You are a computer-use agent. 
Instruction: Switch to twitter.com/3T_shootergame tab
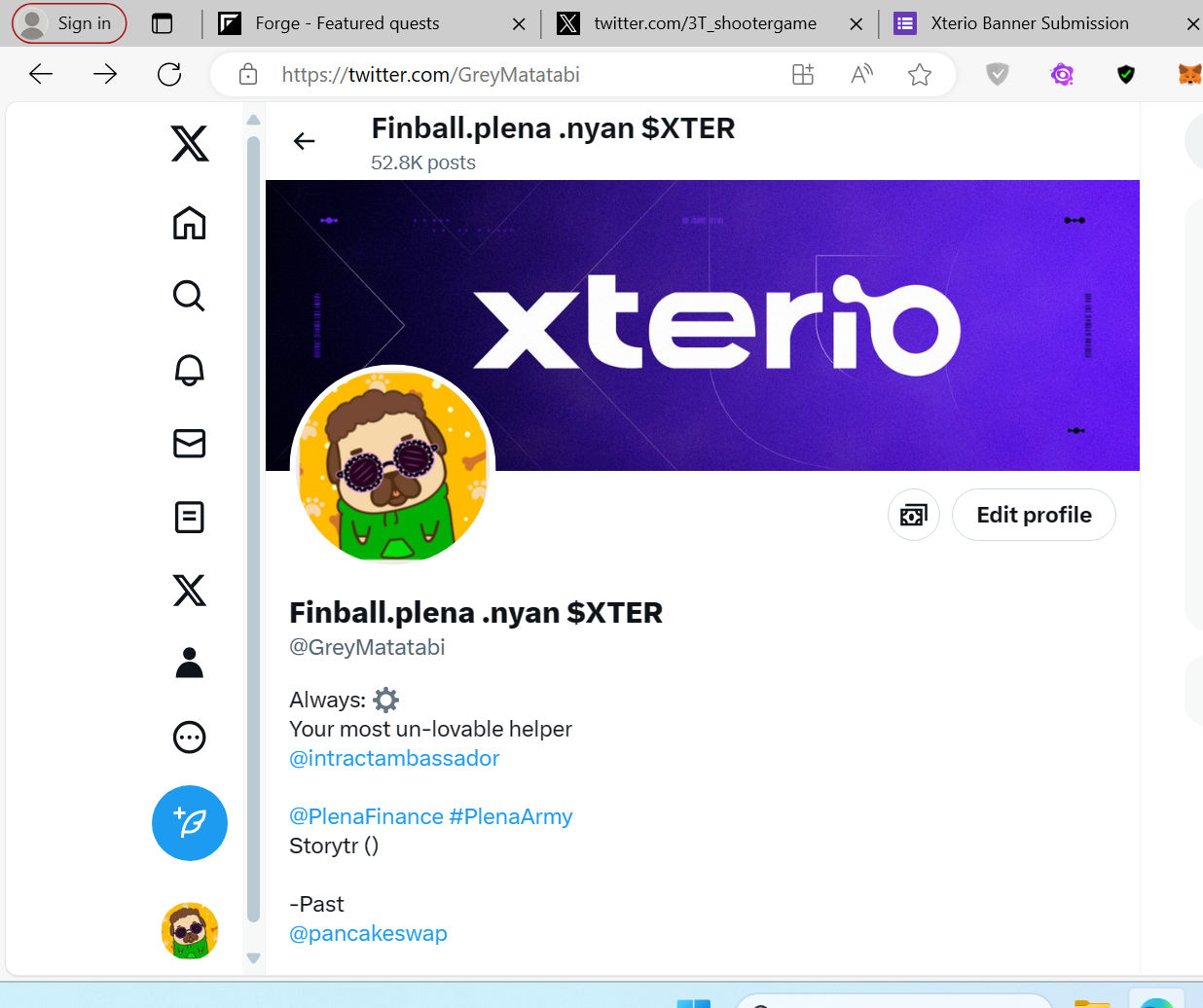705,23
